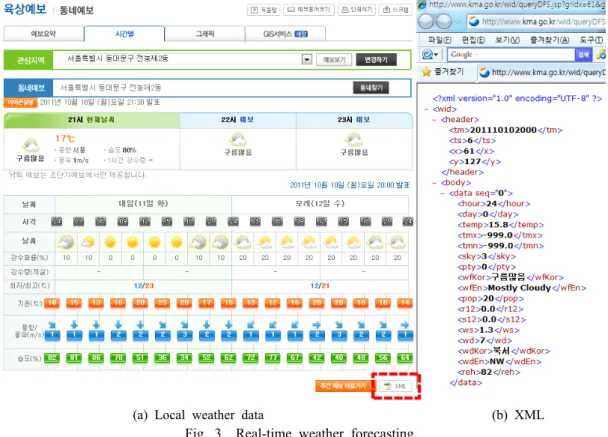The image size is (608, 437).
Task: Click the wind arrow above humidity 42
Action: (317, 325)
